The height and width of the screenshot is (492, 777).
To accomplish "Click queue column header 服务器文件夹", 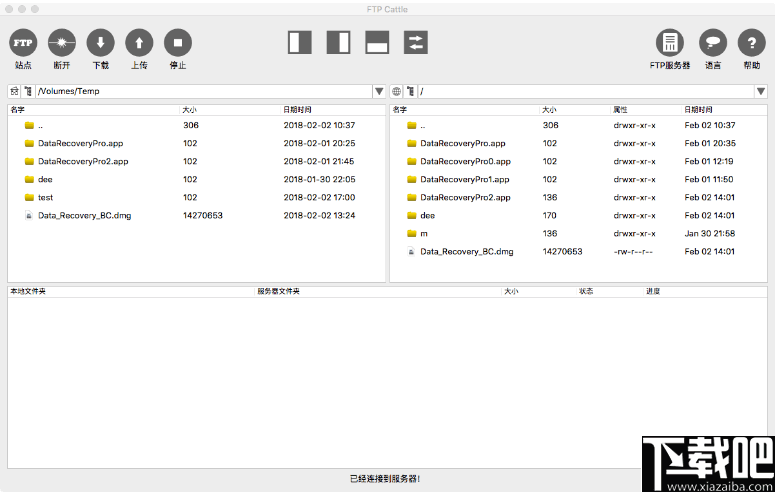I will [378, 291].
